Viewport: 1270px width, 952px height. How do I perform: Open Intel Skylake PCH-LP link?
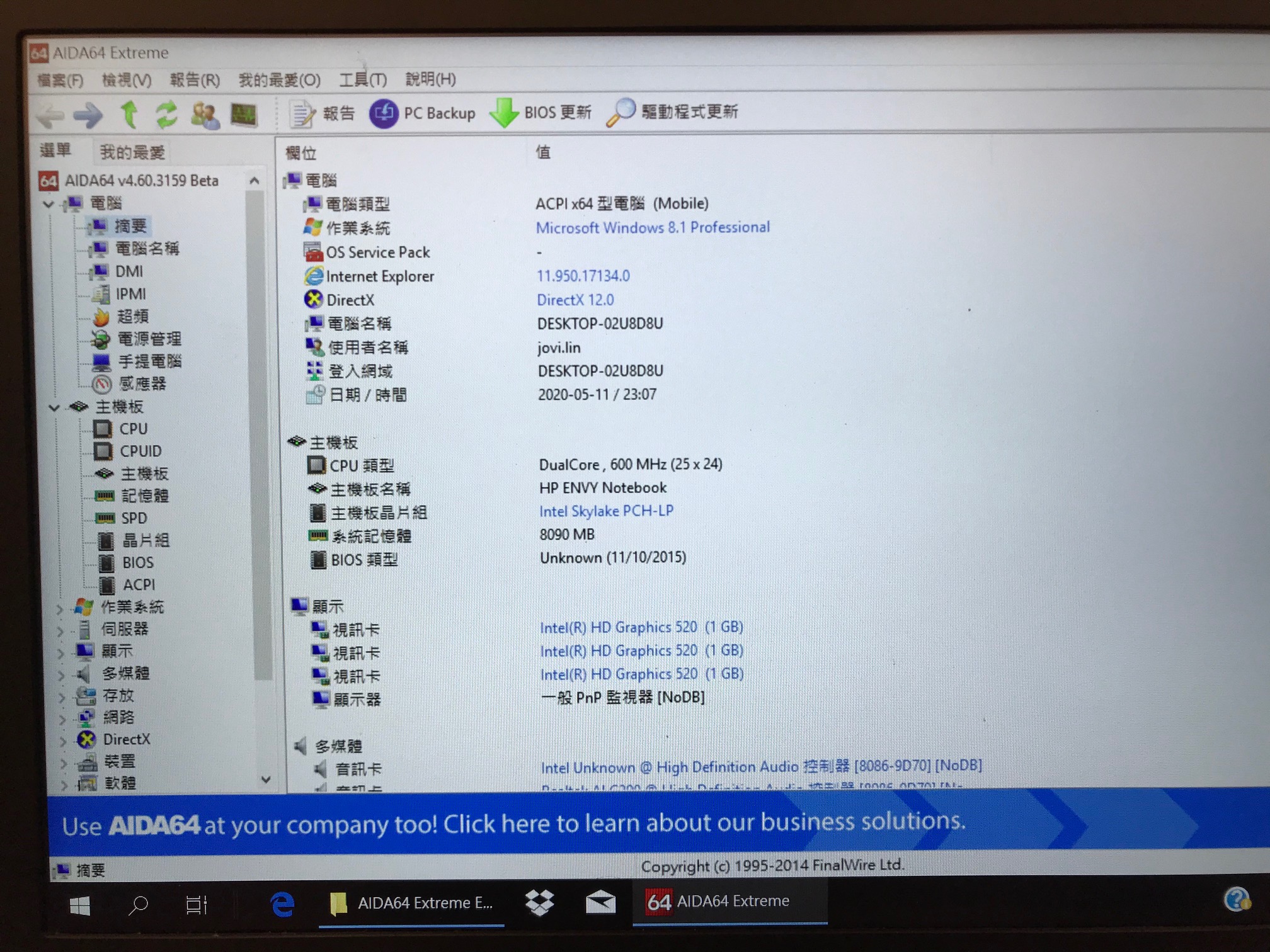pos(607,511)
